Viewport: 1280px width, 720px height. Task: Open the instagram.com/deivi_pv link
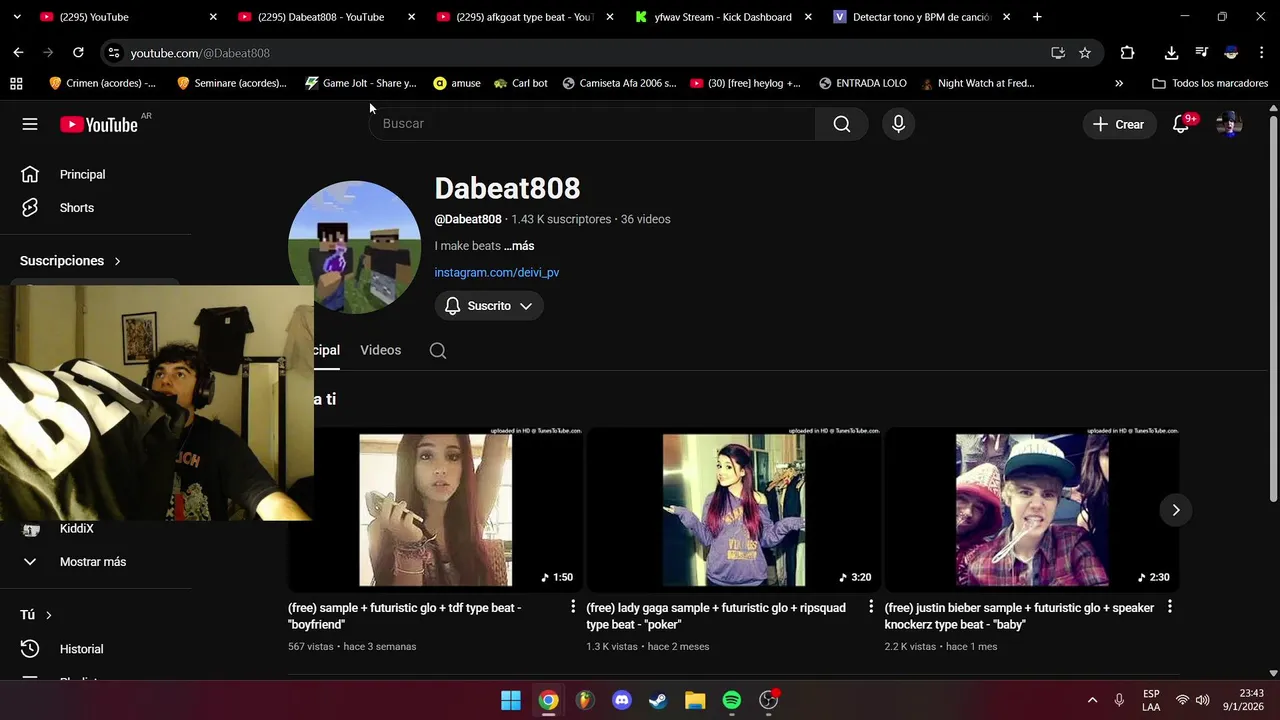(497, 272)
